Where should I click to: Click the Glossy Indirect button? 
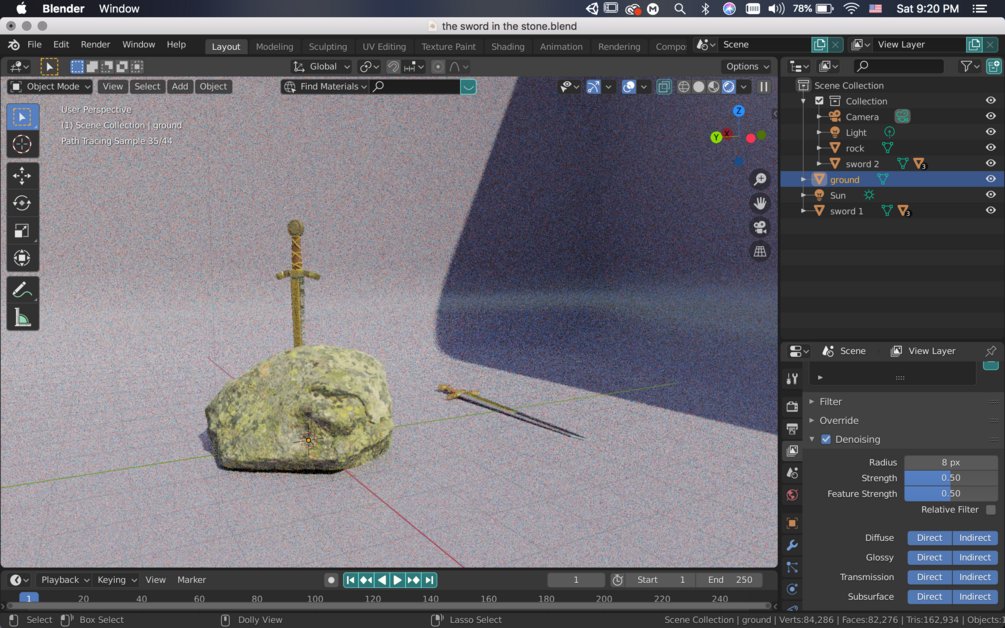975,558
